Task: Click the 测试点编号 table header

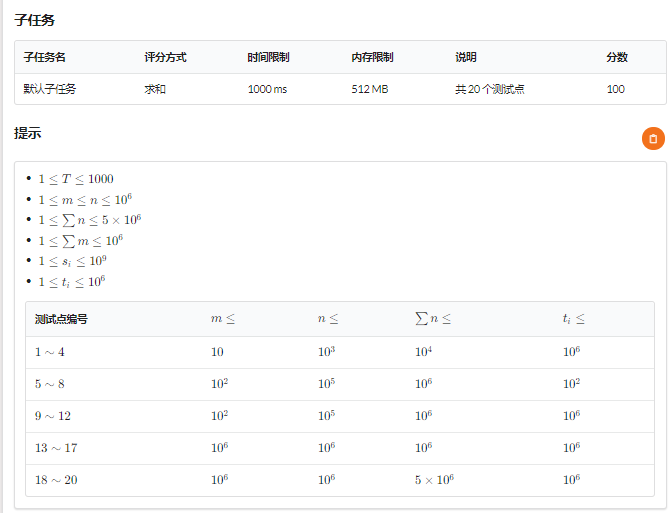Action: [61, 319]
